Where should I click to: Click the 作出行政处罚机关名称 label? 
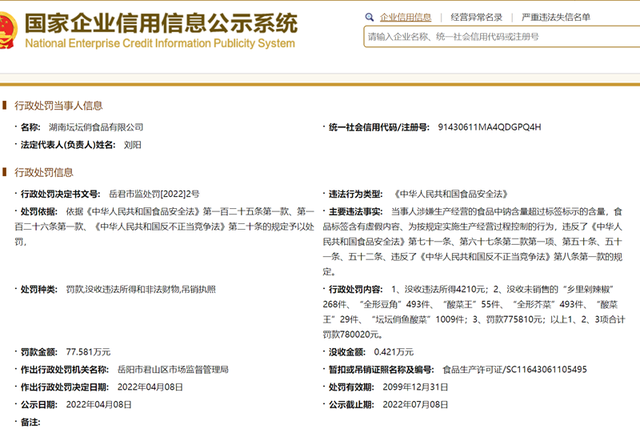pyautogui.click(x=65, y=369)
